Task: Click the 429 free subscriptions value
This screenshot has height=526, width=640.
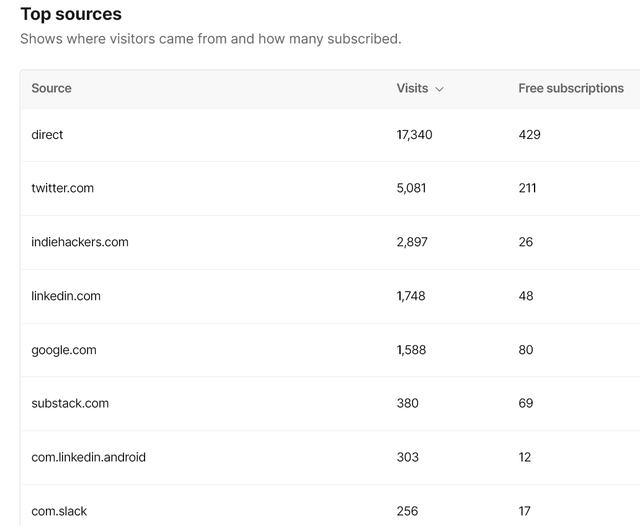Action: (x=529, y=135)
